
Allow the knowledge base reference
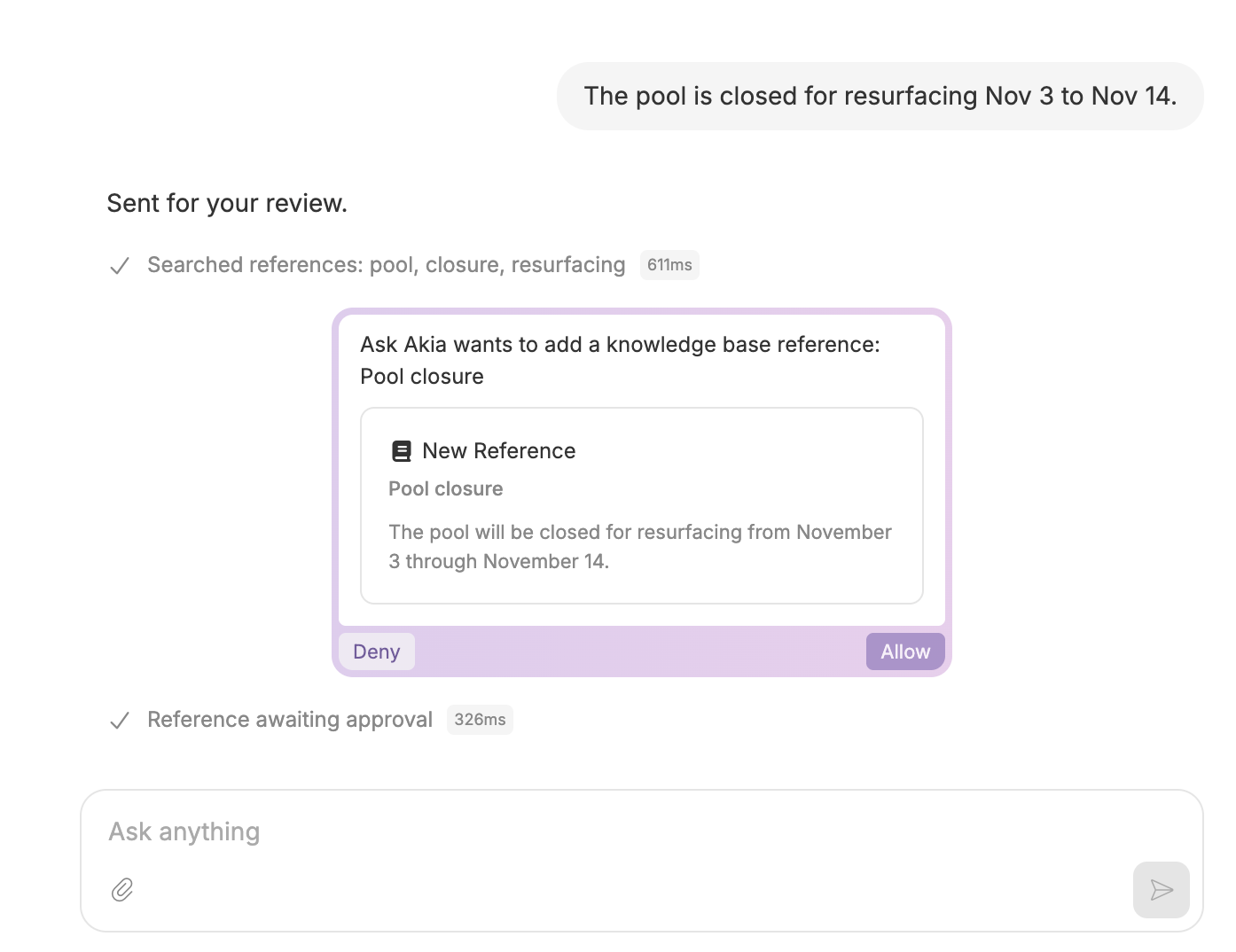tap(904, 652)
